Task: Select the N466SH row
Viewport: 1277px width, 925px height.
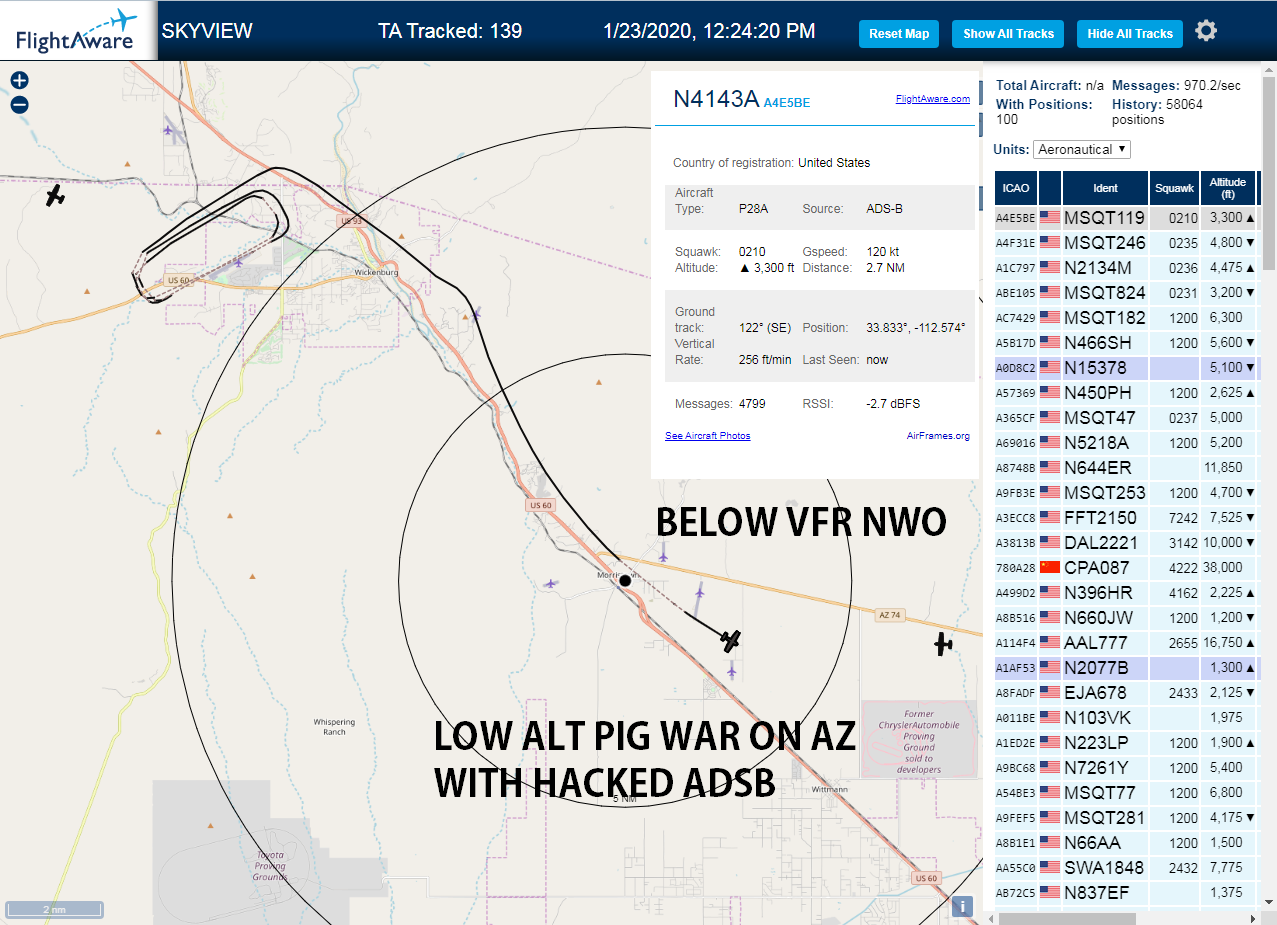Action: 1126,342
